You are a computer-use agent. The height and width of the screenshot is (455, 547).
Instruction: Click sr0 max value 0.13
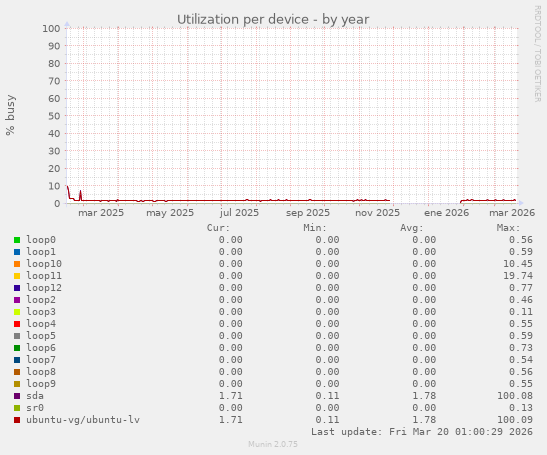click(521, 408)
